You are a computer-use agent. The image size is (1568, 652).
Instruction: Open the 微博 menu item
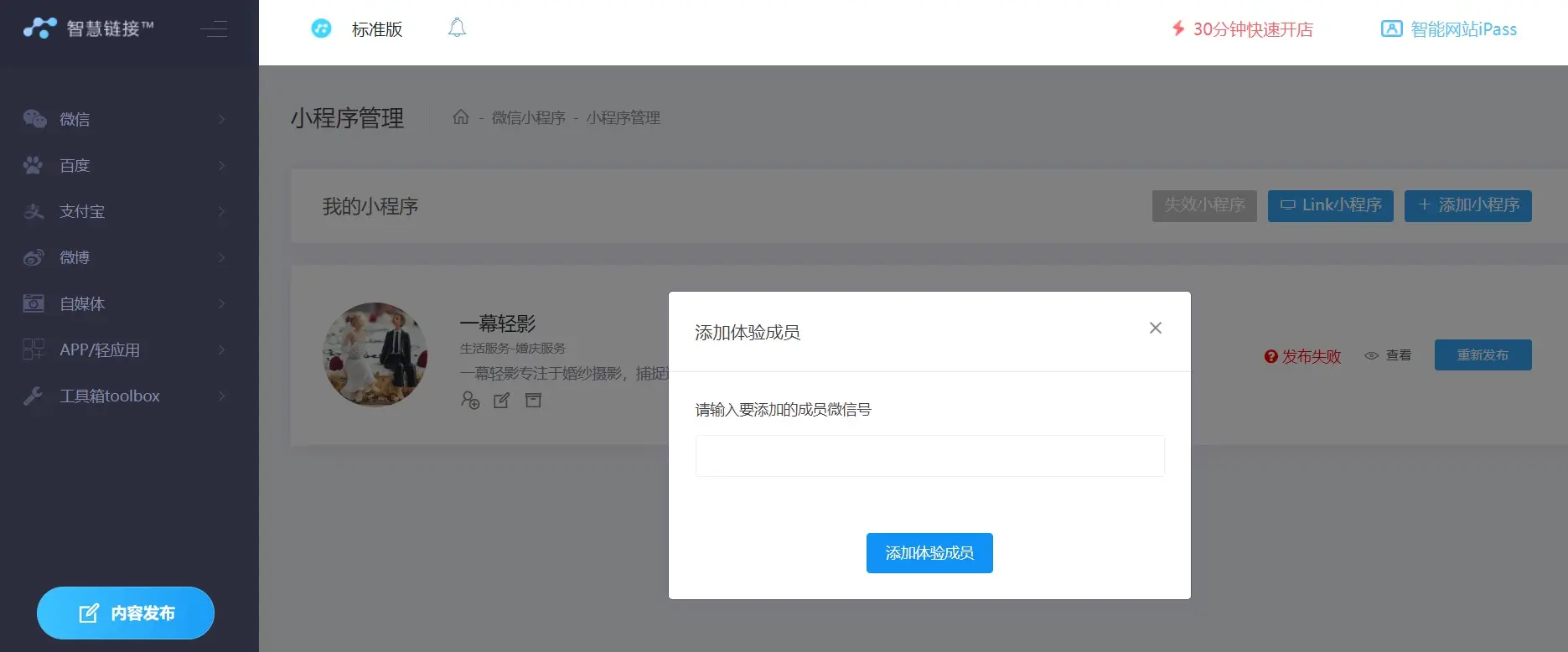126,257
